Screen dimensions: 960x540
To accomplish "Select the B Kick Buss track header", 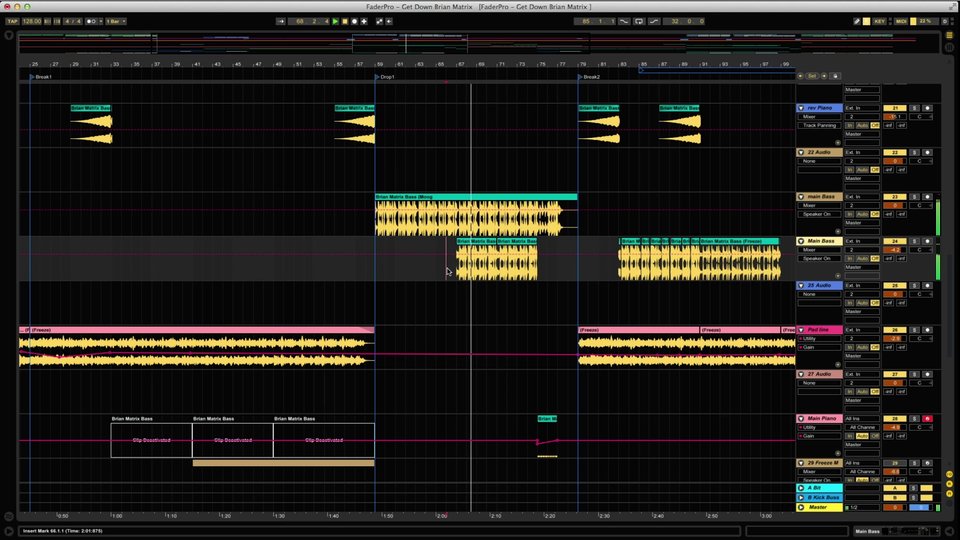I will (819, 497).
